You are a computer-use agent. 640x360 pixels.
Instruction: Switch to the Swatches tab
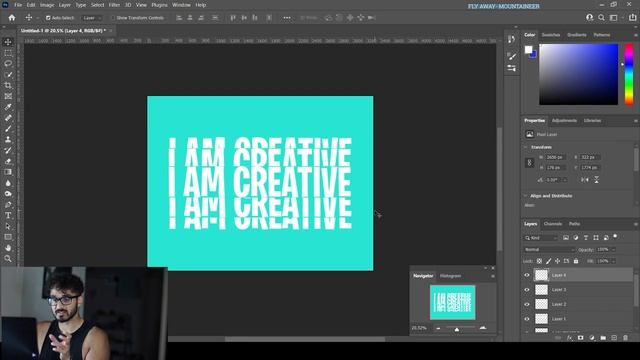pyautogui.click(x=551, y=35)
